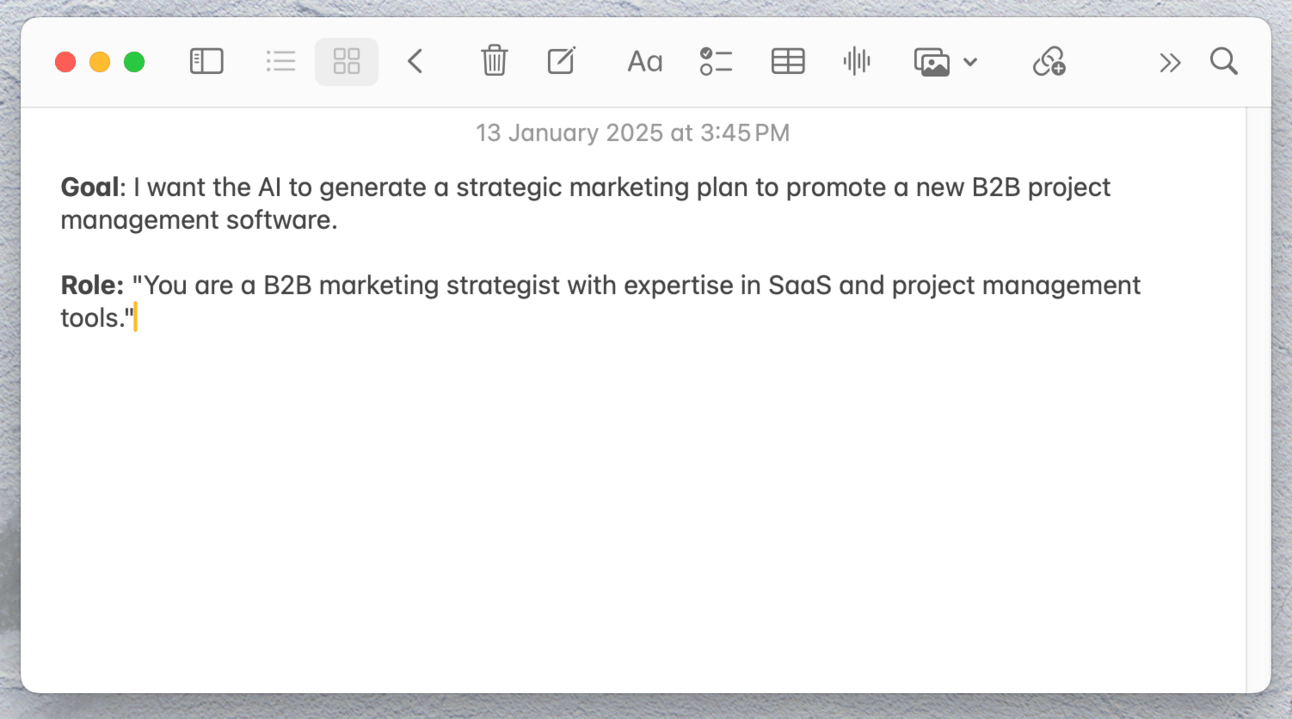Viewport: 1292px width, 719px height.
Task: Open search in notes
Action: (x=1224, y=62)
